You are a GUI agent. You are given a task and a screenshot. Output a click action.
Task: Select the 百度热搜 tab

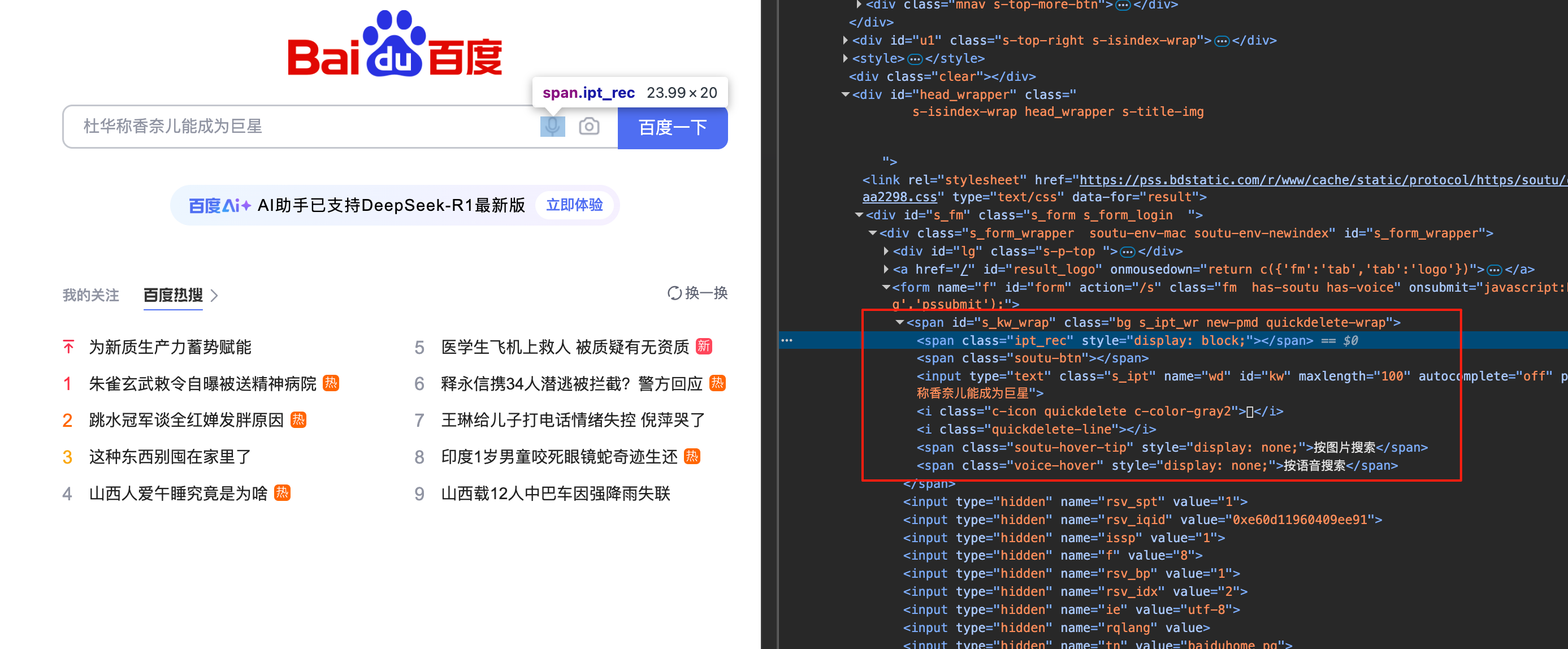coord(173,295)
